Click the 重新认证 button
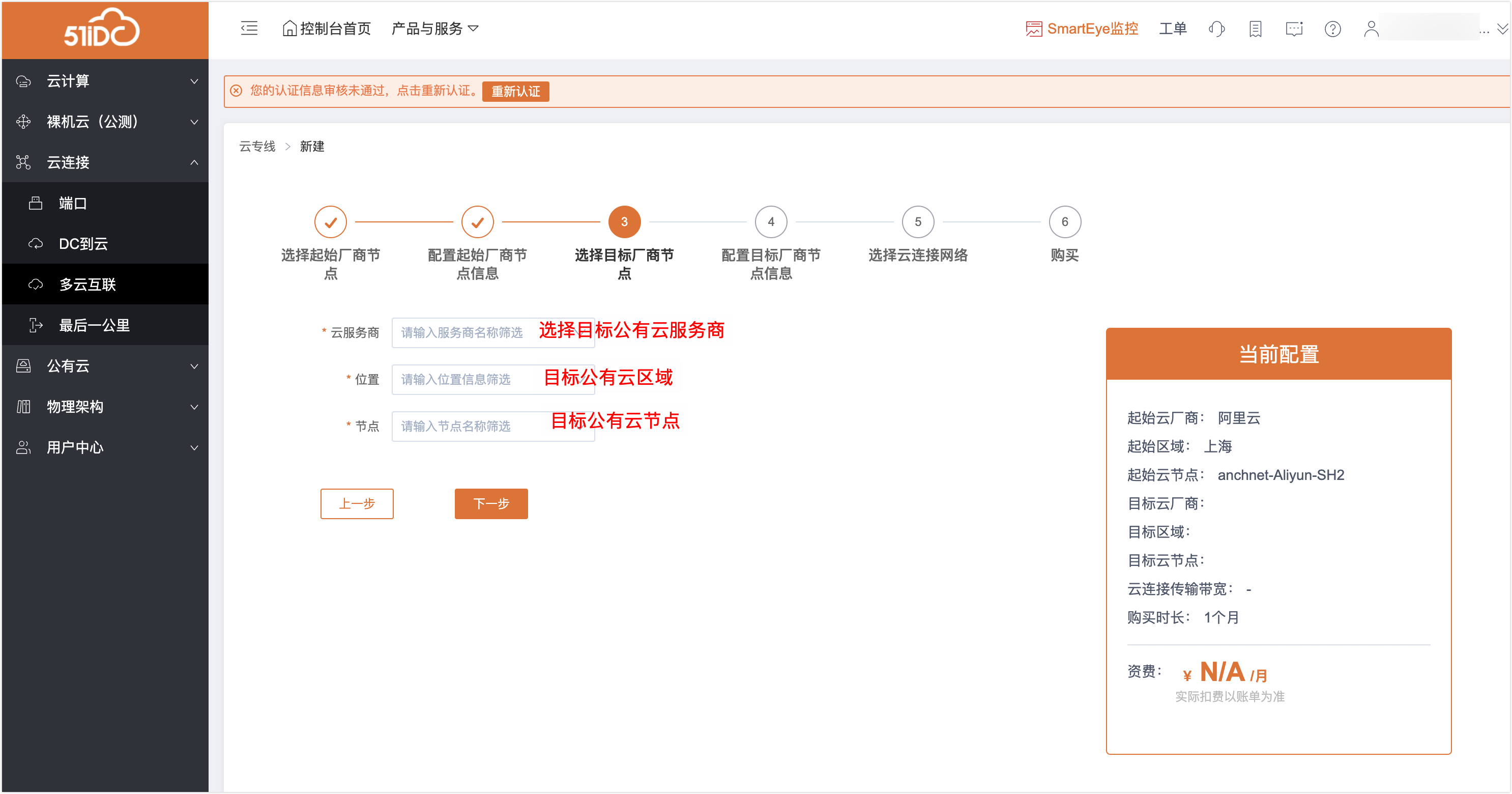Viewport: 1512px width, 794px height. [x=515, y=91]
